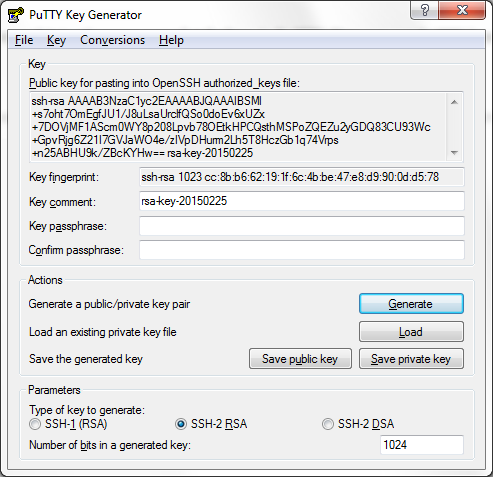494x477 pixels.
Task: Focus the Key passphrase field
Action: click(302, 226)
